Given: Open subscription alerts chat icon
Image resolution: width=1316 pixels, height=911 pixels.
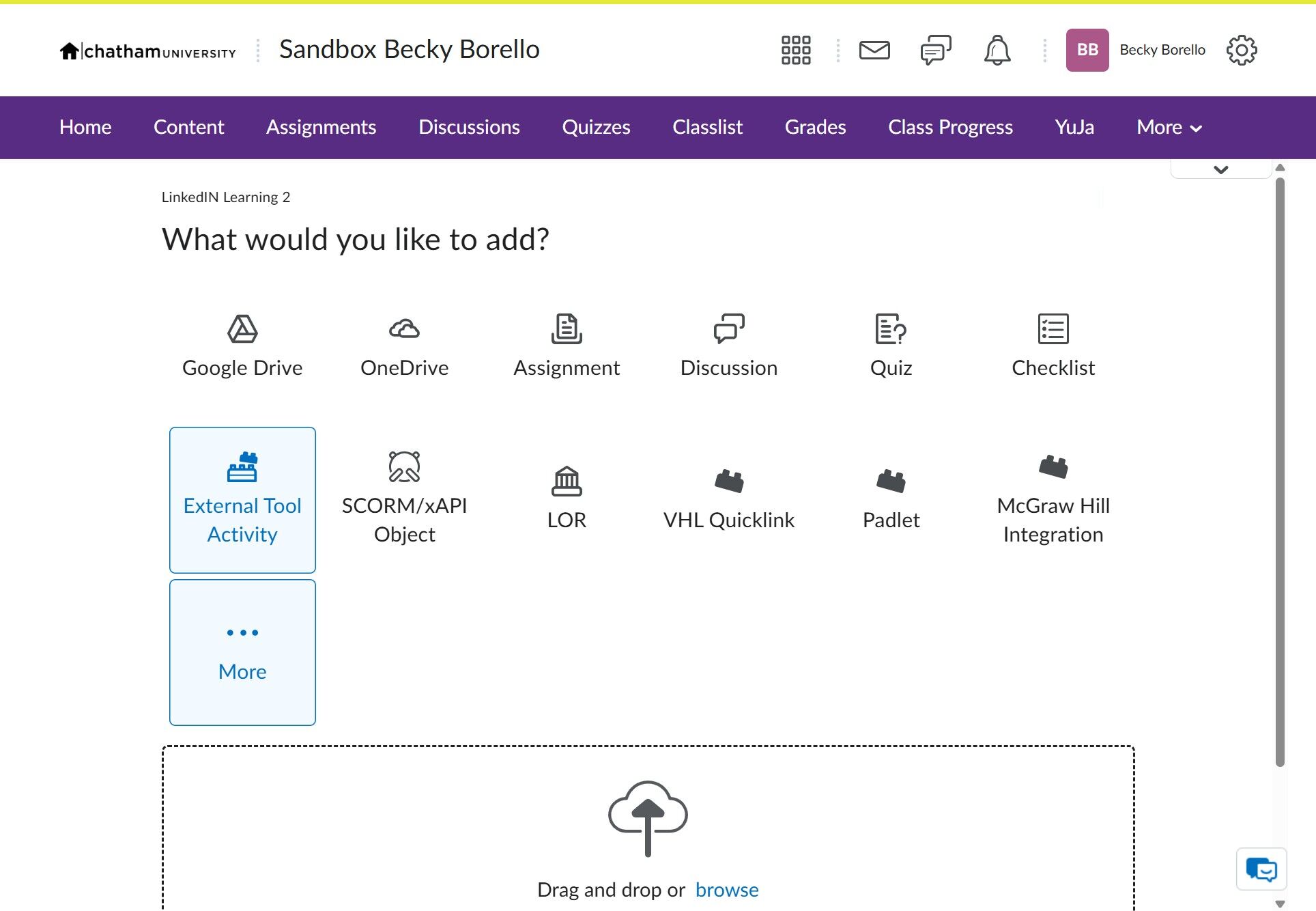Looking at the screenshot, I should pyautogui.click(x=935, y=50).
